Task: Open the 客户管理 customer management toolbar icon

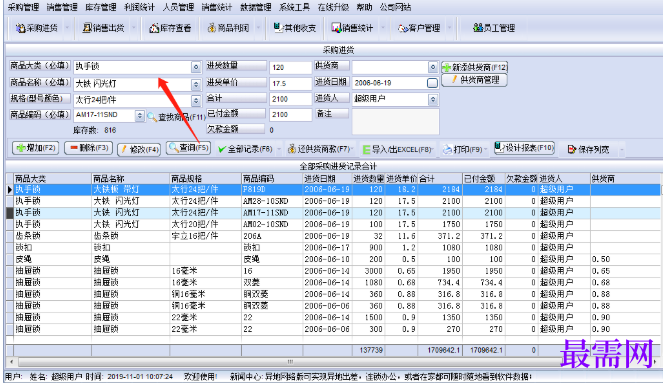Action: (x=419, y=28)
